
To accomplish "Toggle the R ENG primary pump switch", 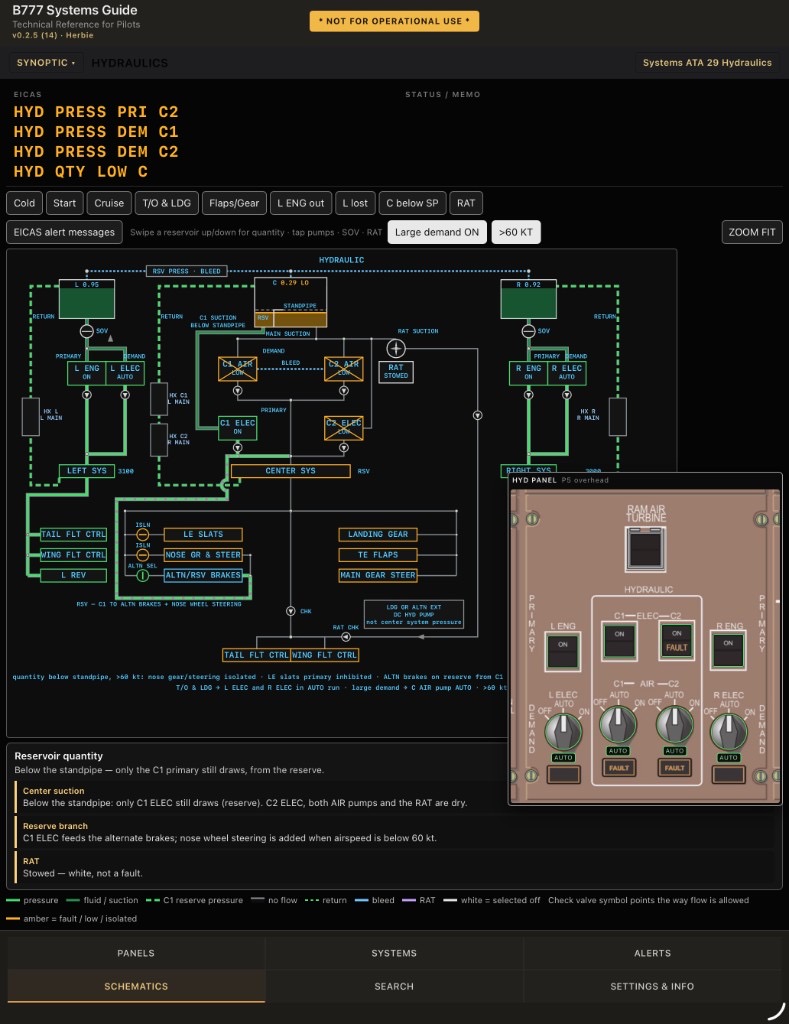I will (728, 650).
